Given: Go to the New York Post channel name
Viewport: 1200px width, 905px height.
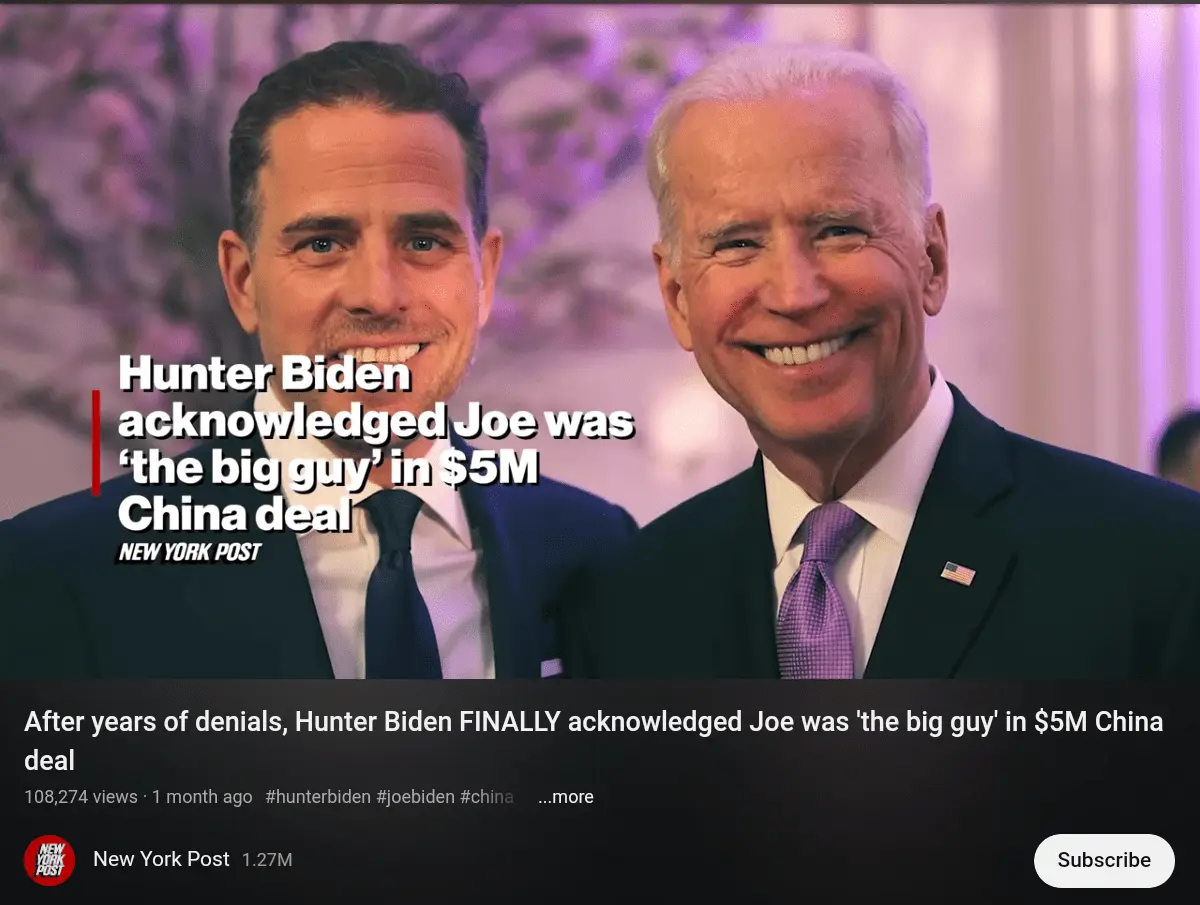Looking at the screenshot, I should click(161, 859).
